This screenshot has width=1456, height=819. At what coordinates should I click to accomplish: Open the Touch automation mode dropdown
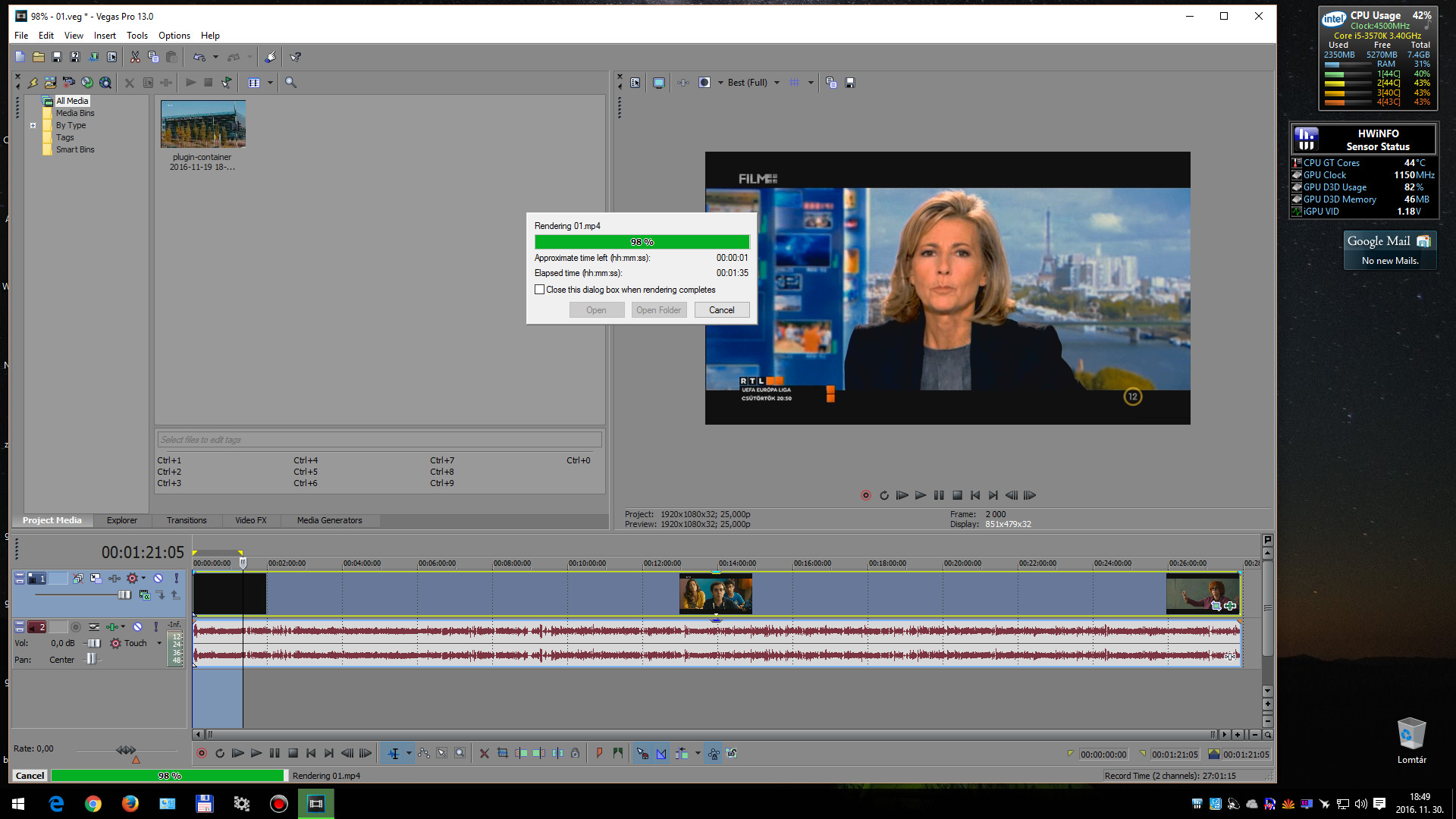pyautogui.click(x=159, y=644)
